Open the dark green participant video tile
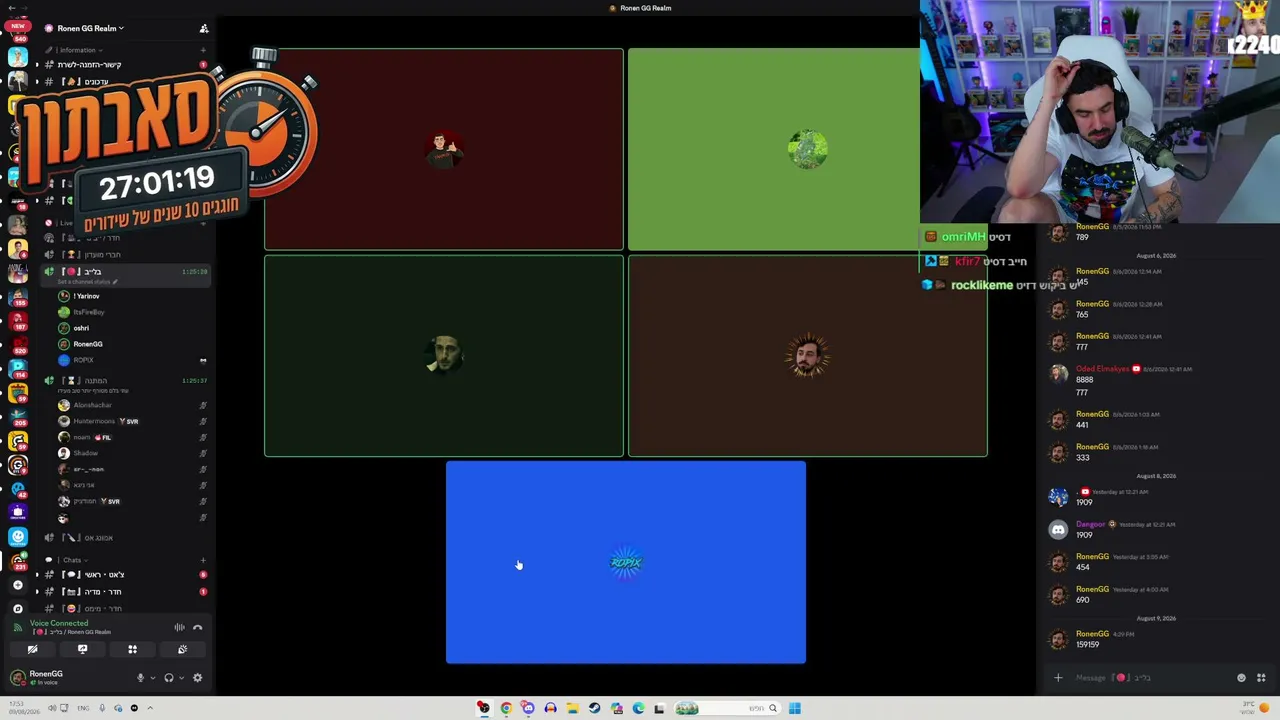The height and width of the screenshot is (720, 1280). 444,355
